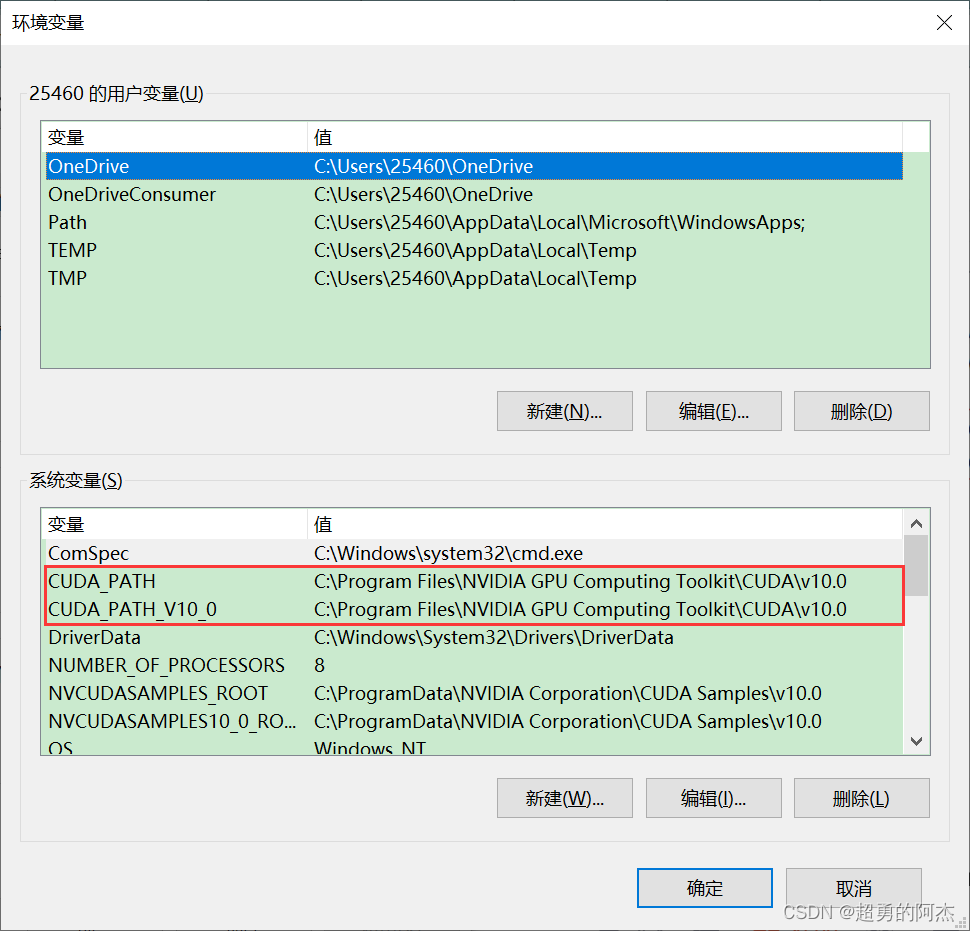This screenshot has height=931, width=970.
Task: Click value C:\Windows\system32\cmd.exe
Action: [448, 553]
